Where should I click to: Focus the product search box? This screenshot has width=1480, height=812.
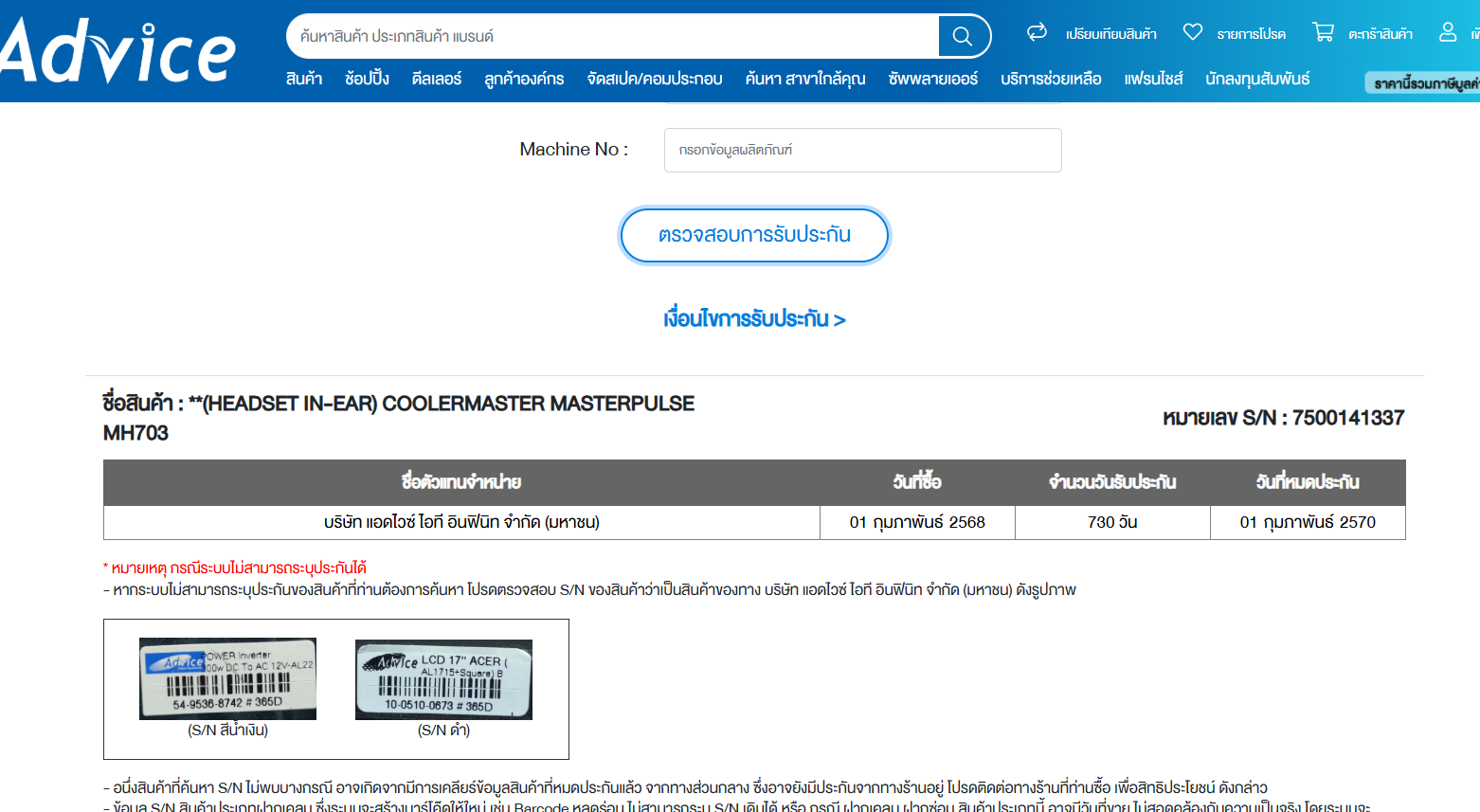[x=613, y=36]
